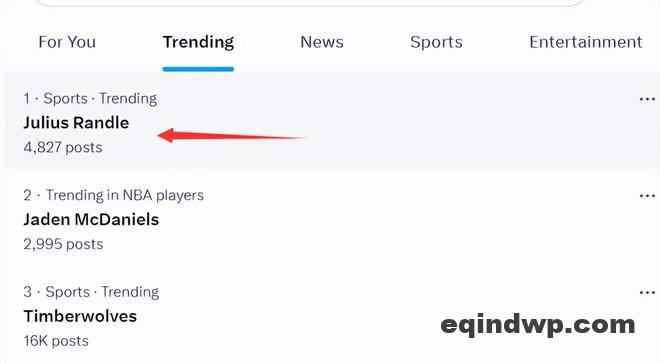Open the Timberwolves trending topic

point(80,316)
